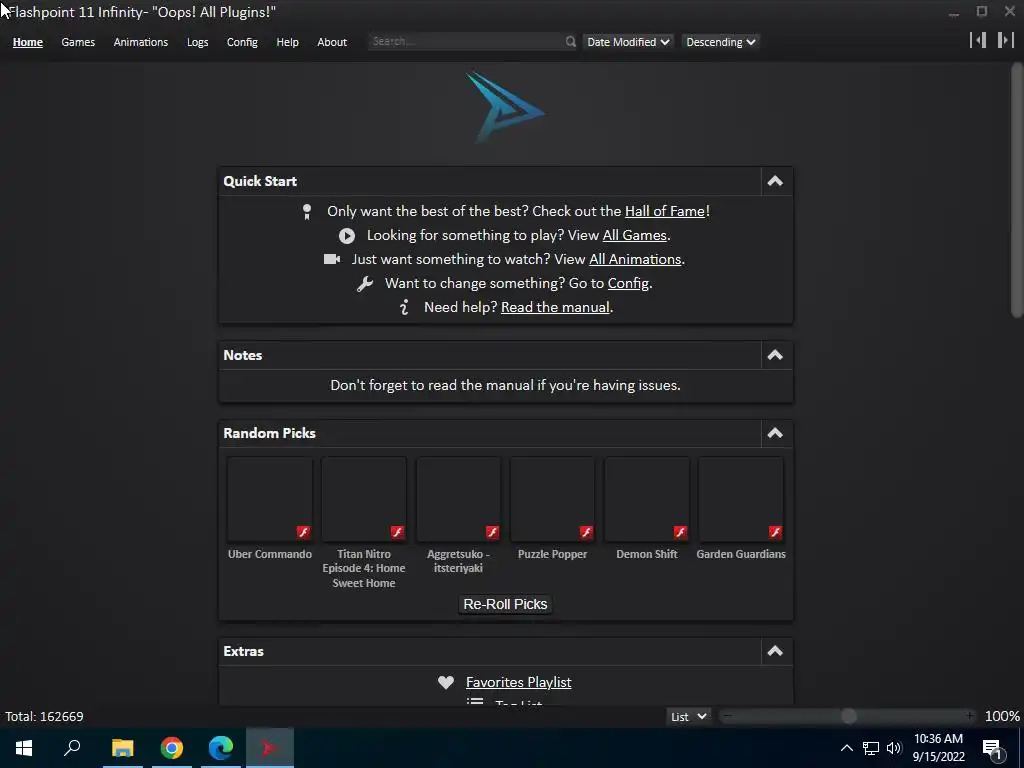Click the Flashpoint arrow logo

coord(505,107)
